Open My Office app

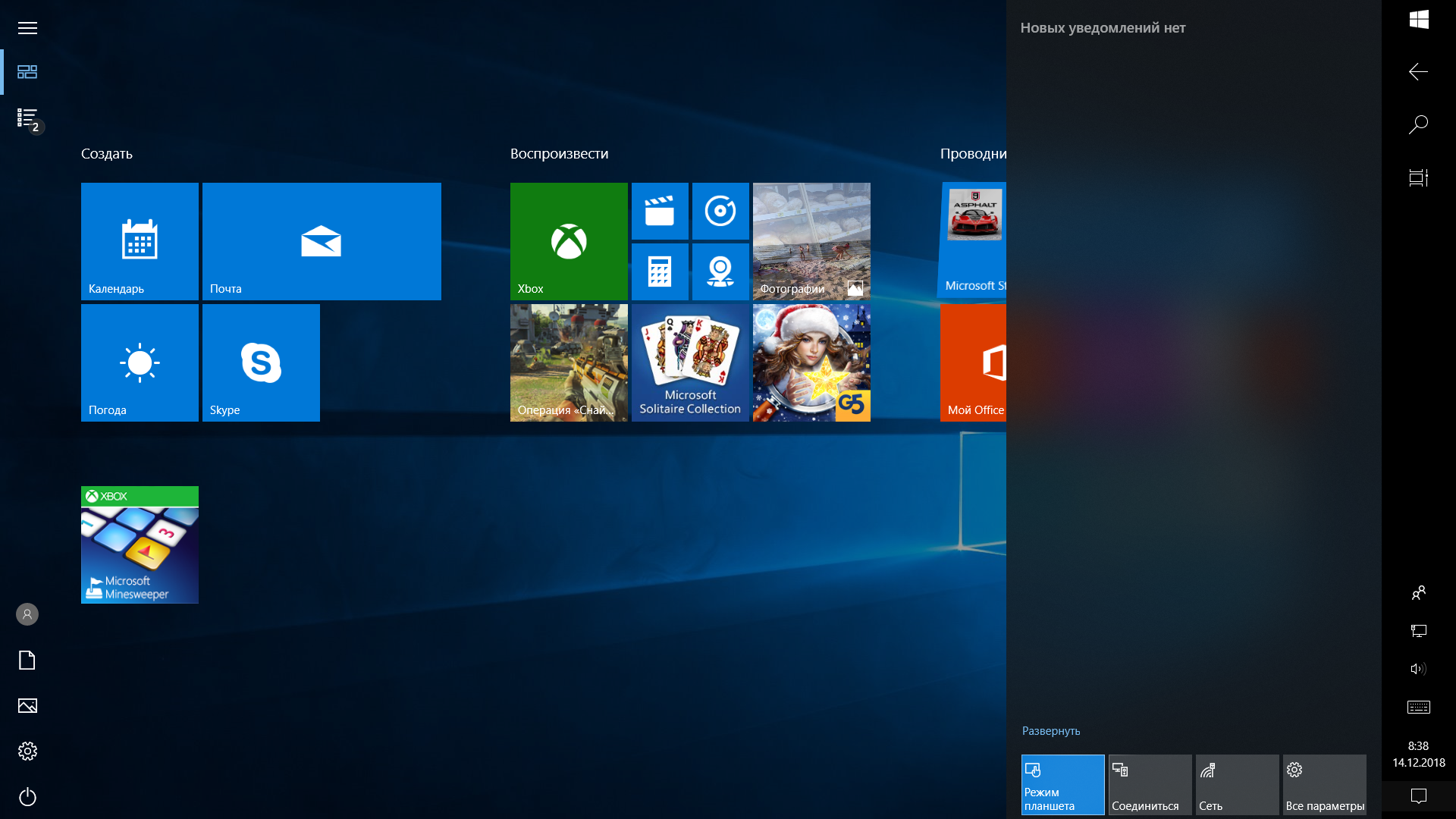tap(974, 363)
